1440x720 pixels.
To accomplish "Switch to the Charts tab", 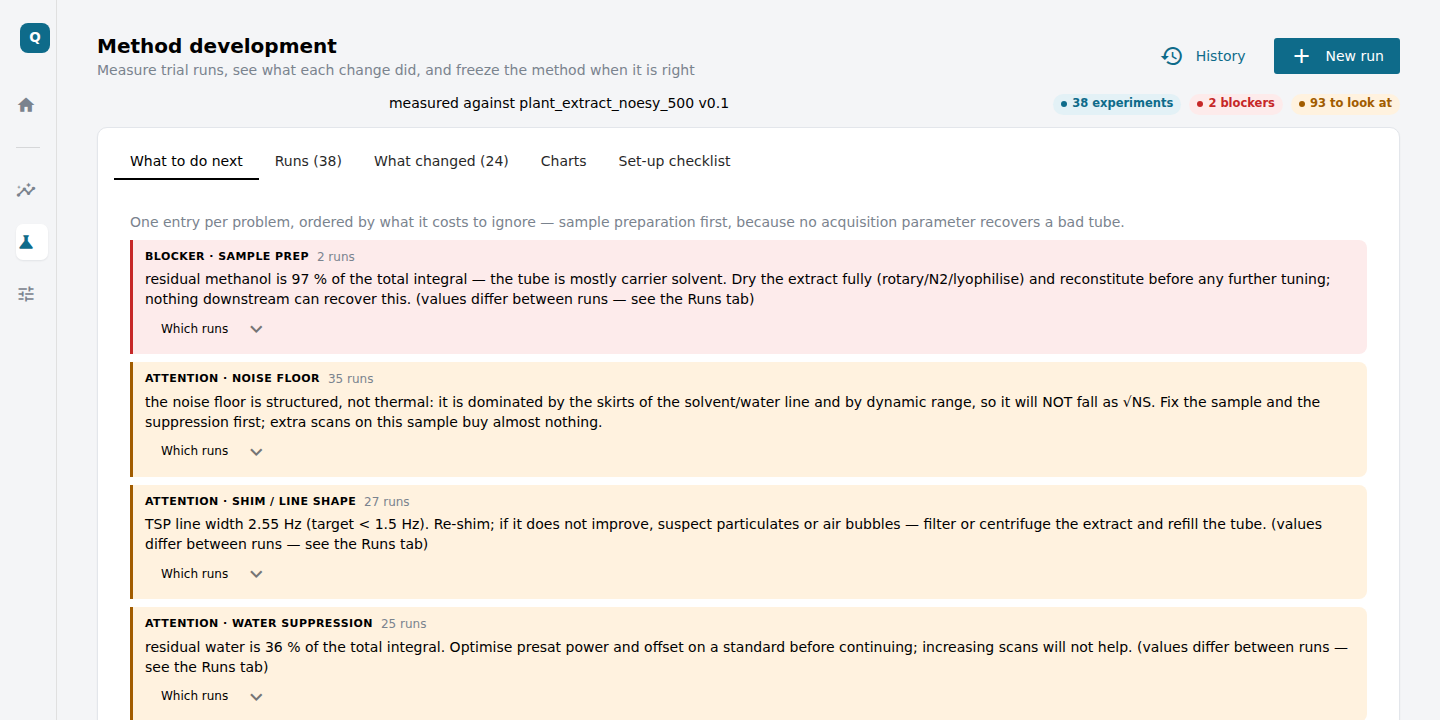I will click(563, 161).
